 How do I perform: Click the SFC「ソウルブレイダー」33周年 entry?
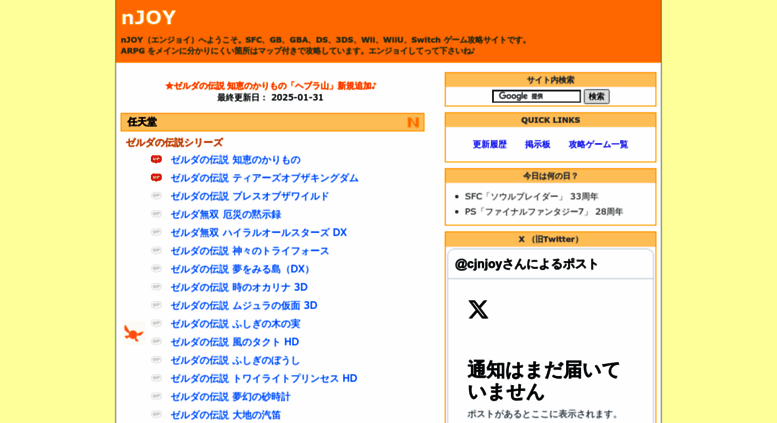(x=531, y=197)
